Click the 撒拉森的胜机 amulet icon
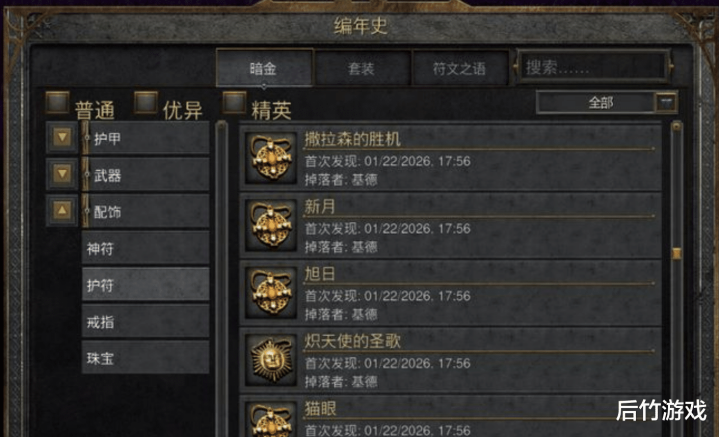The height and width of the screenshot is (437, 719). 271,158
